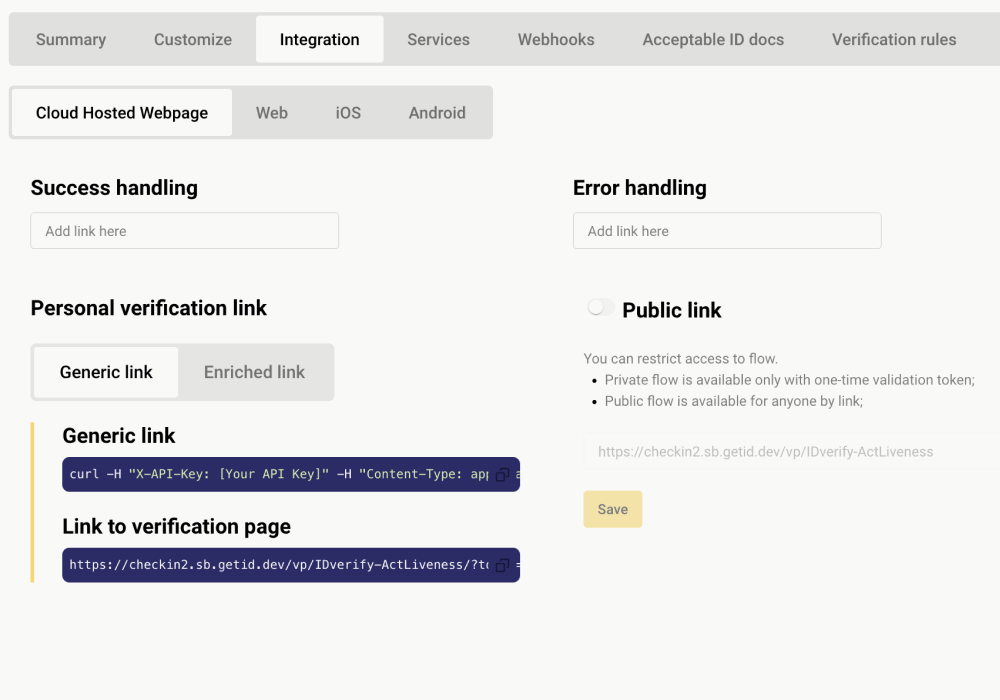
Task: Switch to Enriched link option
Action: pyautogui.click(x=254, y=372)
